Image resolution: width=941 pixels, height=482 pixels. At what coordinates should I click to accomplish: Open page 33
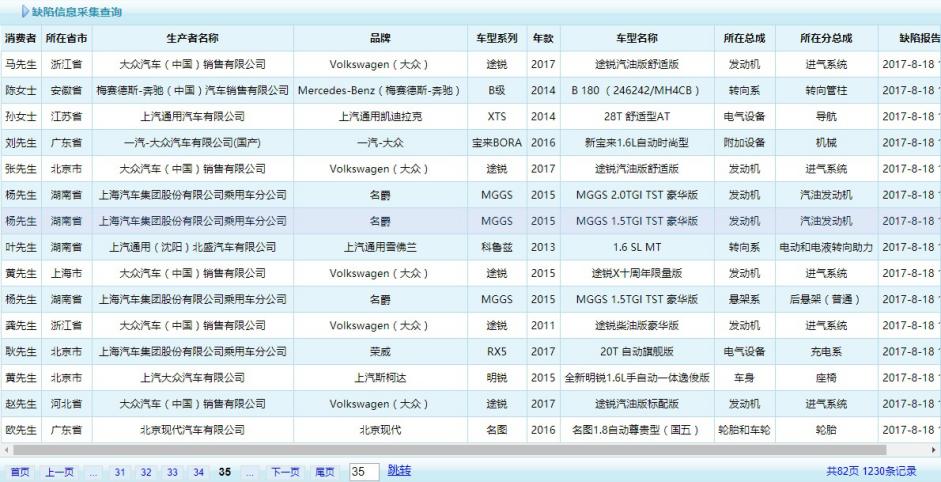pos(172,472)
